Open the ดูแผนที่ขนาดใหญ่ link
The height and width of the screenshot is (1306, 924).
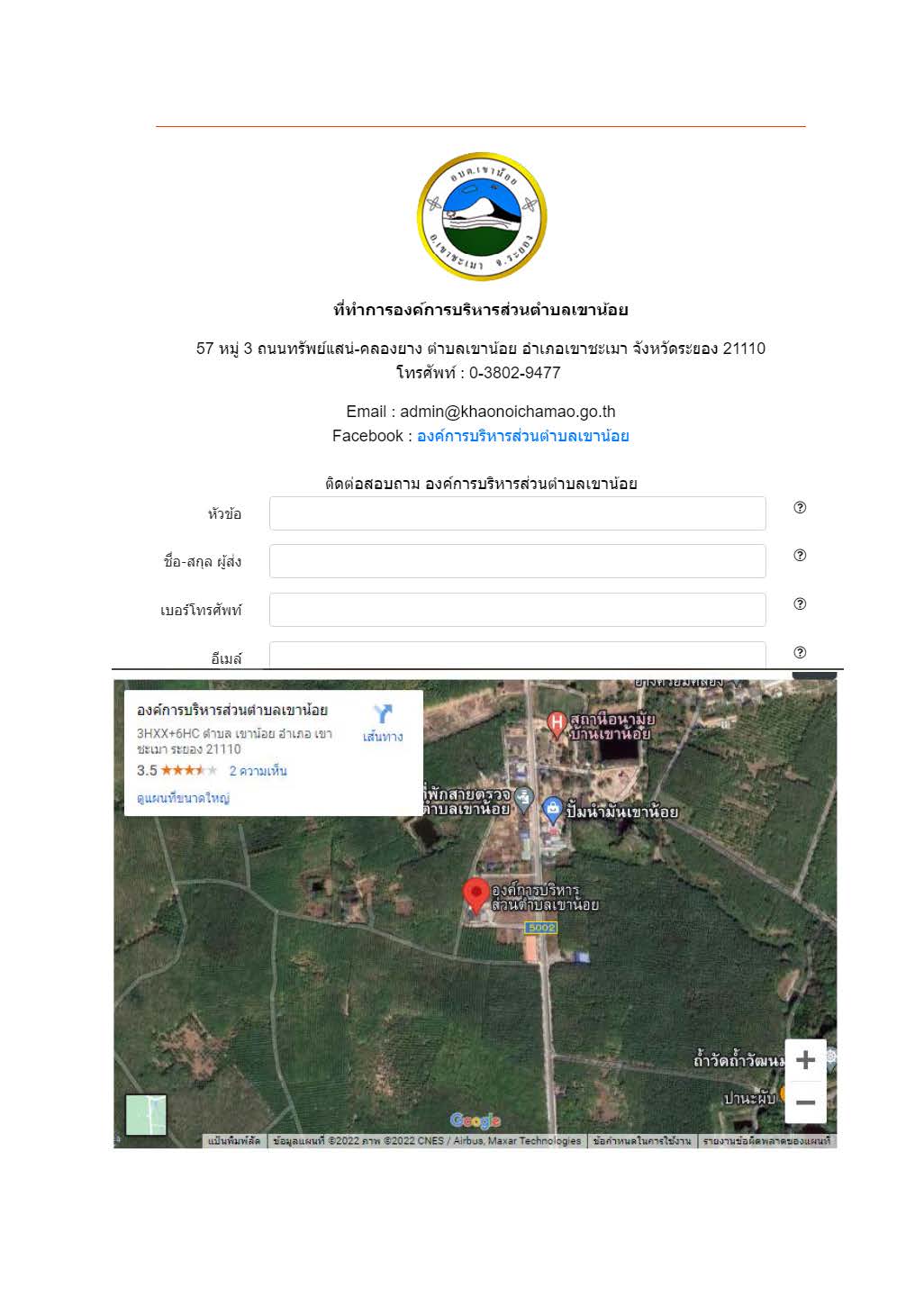(x=183, y=798)
